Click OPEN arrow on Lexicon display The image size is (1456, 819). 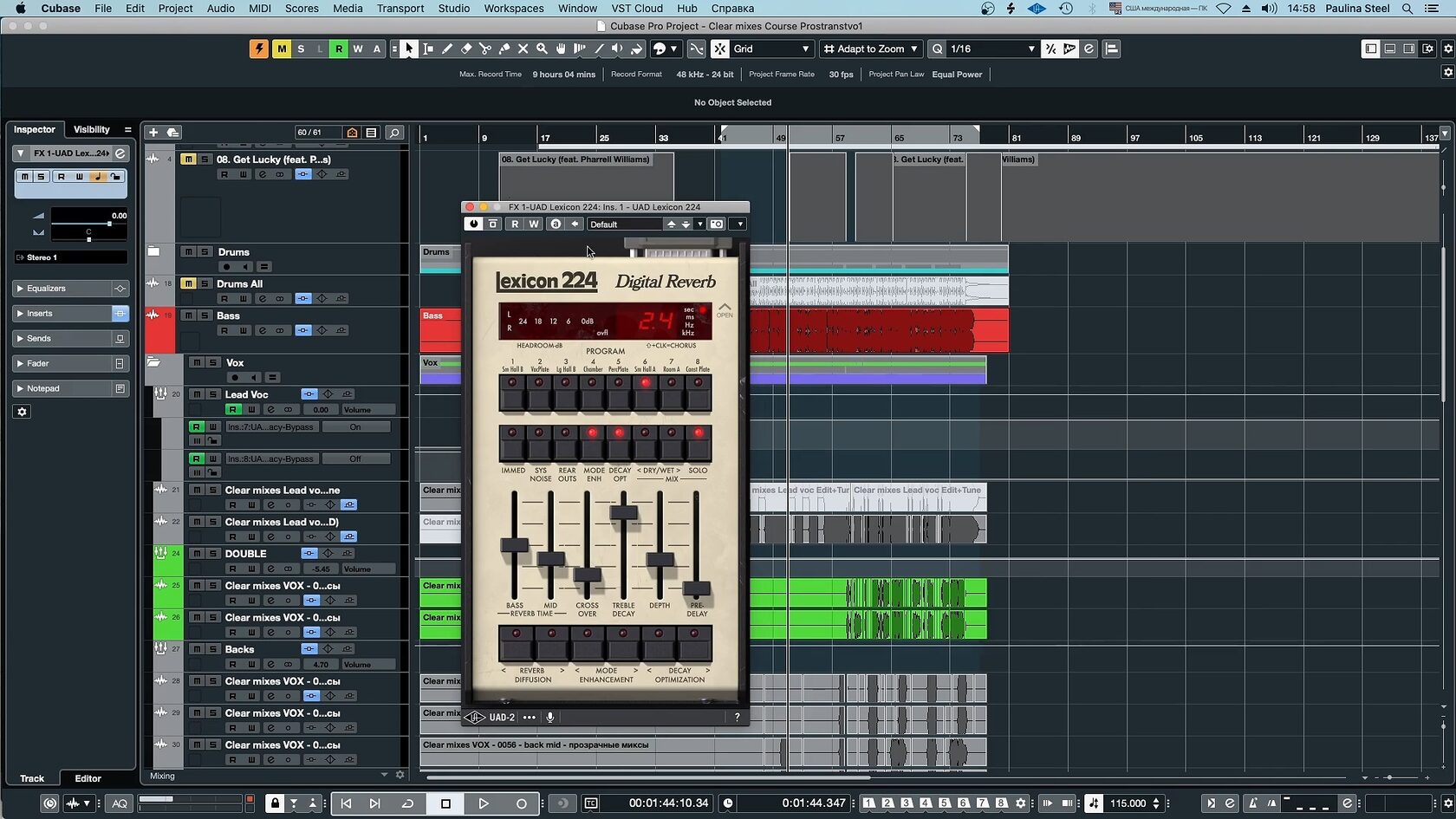[725, 310]
